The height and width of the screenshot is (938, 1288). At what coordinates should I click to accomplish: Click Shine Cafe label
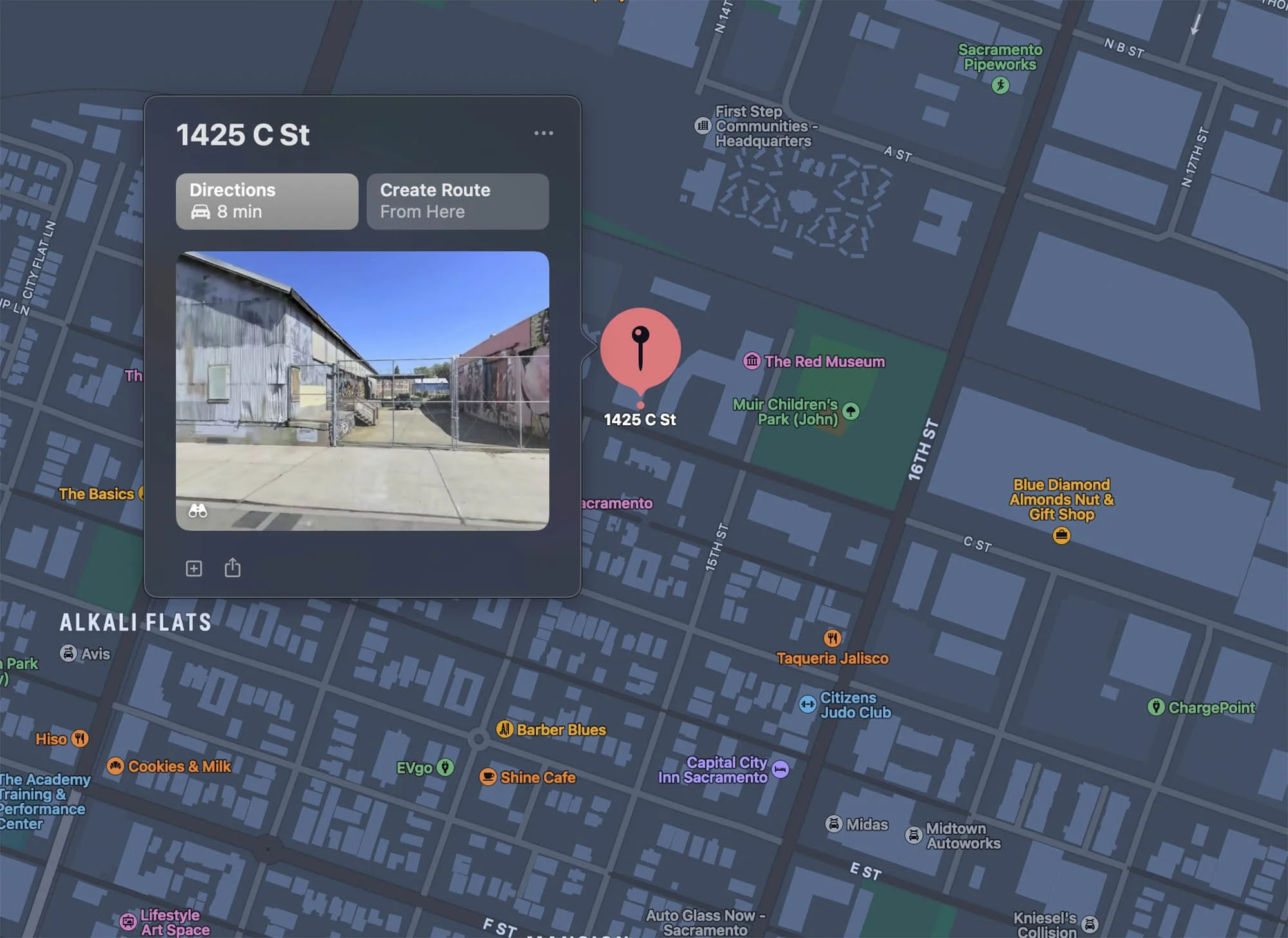tap(538, 778)
